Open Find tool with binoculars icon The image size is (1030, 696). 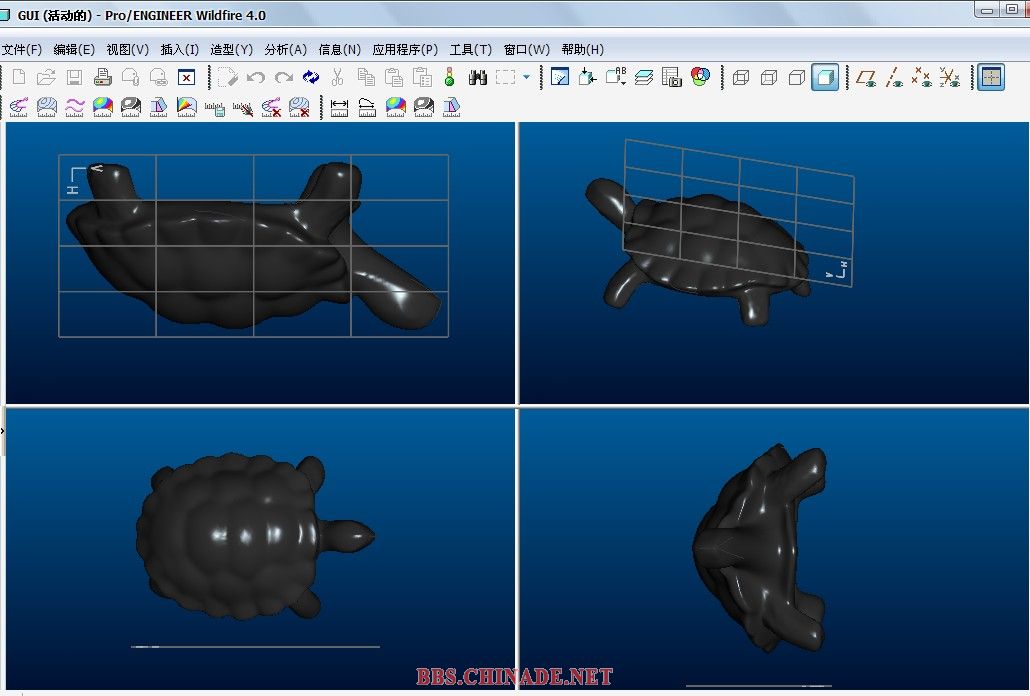tap(478, 77)
